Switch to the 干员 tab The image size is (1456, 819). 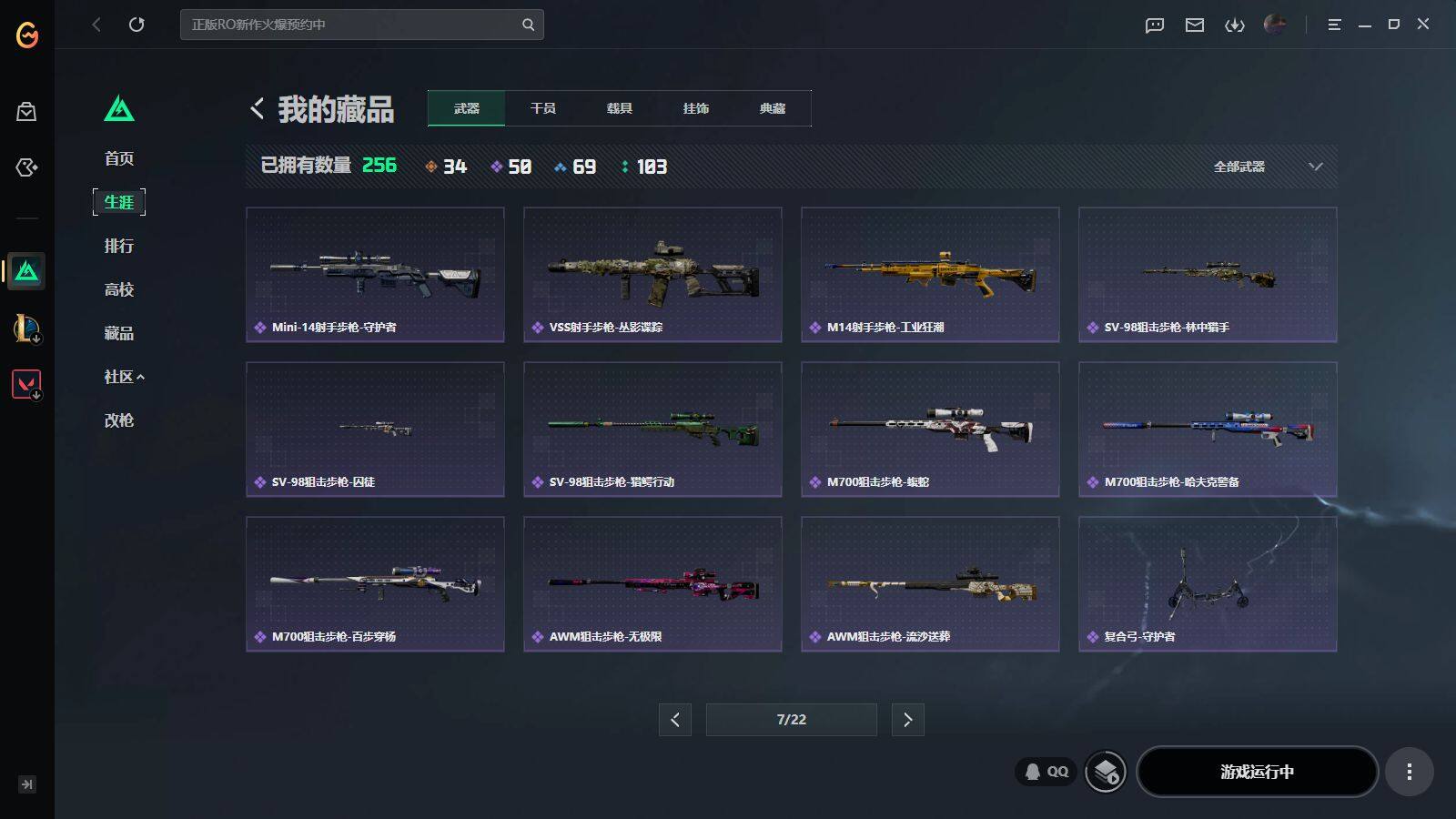tap(543, 108)
